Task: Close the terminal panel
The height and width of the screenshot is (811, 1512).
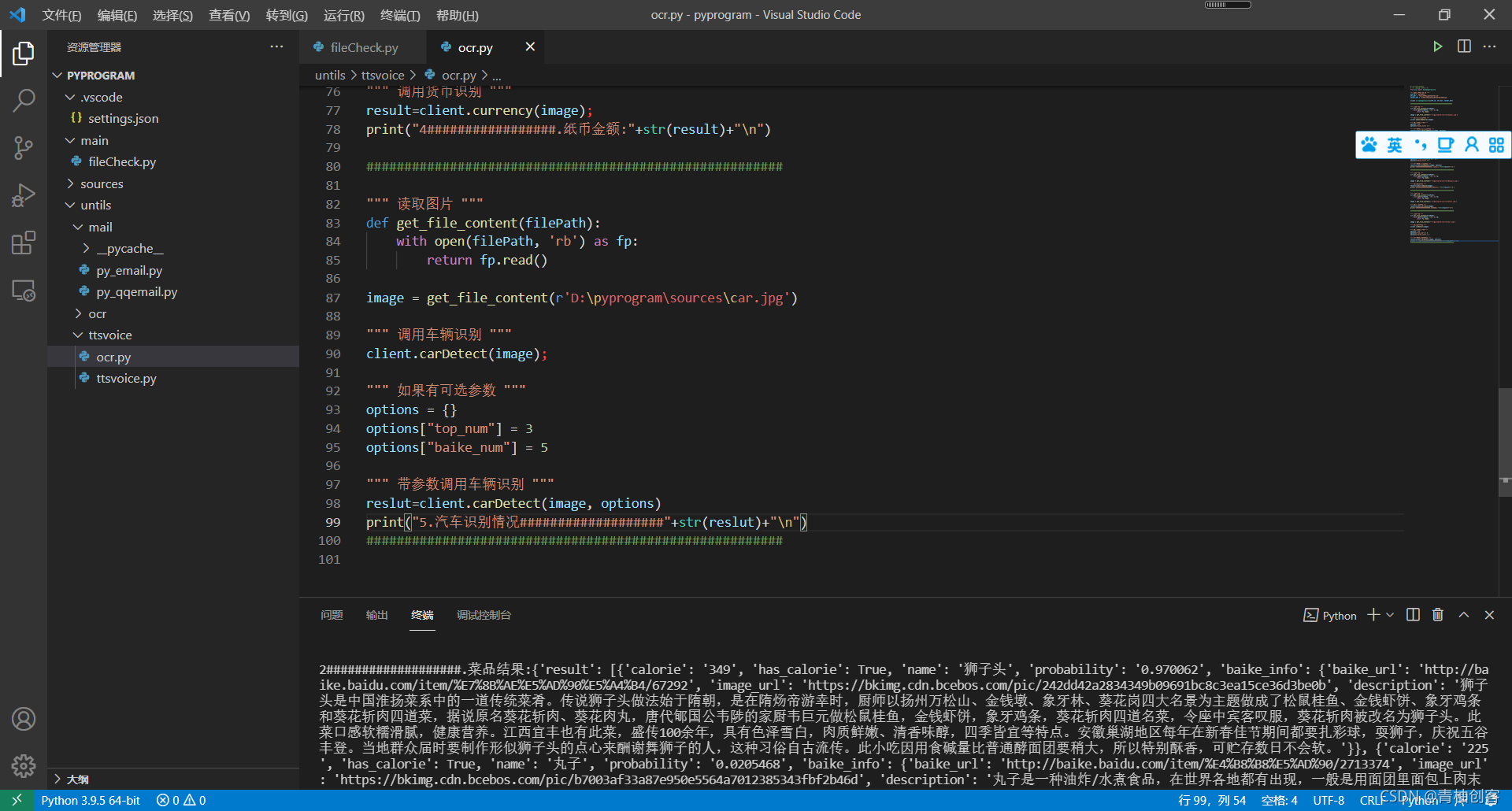Action: (x=1489, y=615)
